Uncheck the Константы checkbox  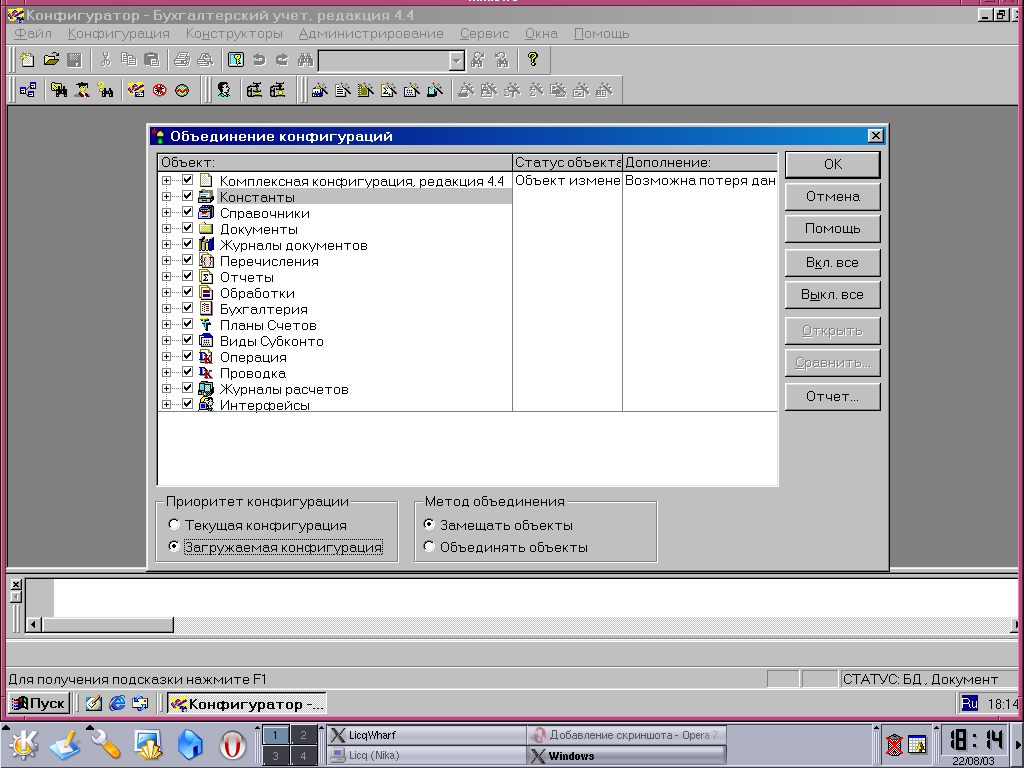[x=187, y=196]
